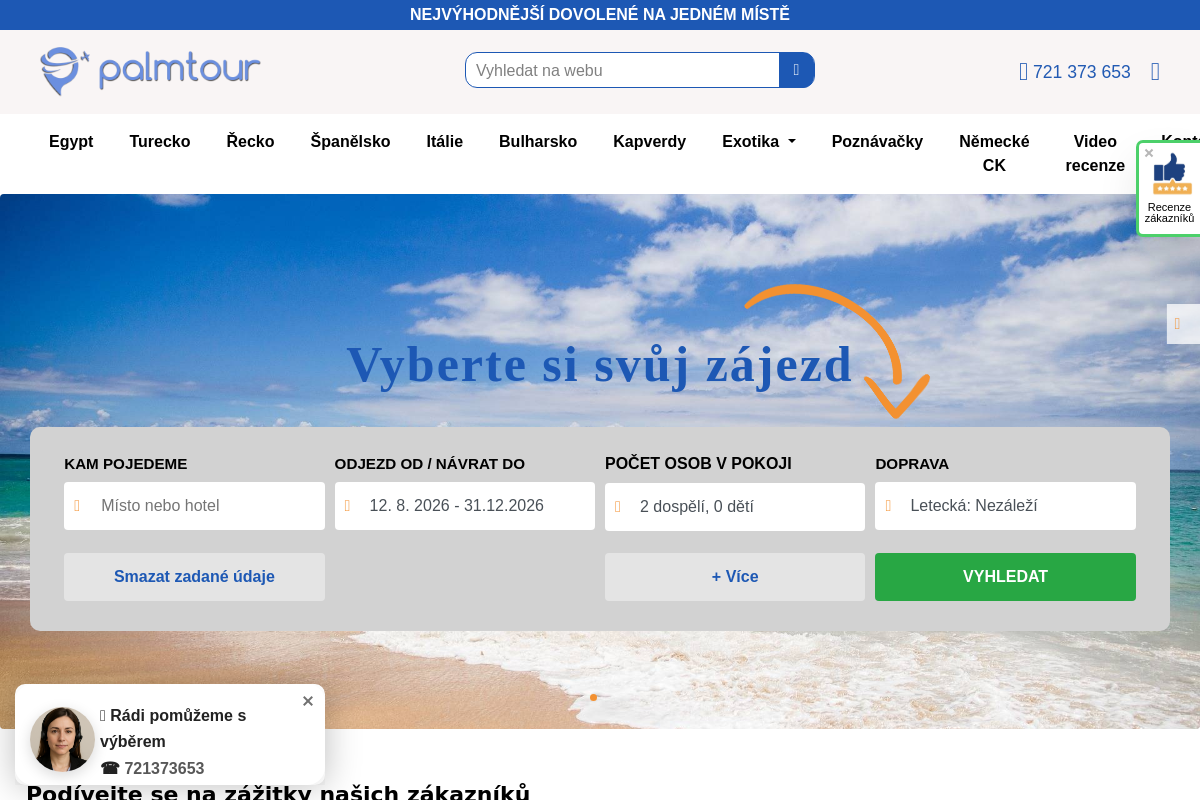Click Smazat zadané údaje button
Screen dimensions: 1200x800
pyautogui.click(x=194, y=577)
